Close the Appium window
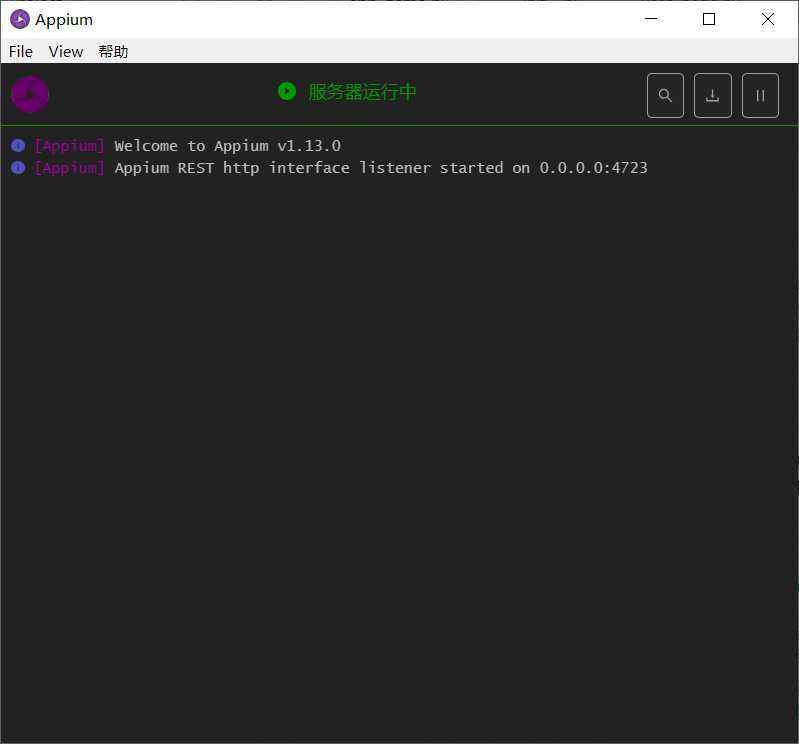The width and height of the screenshot is (799, 744). coord(767,19)
